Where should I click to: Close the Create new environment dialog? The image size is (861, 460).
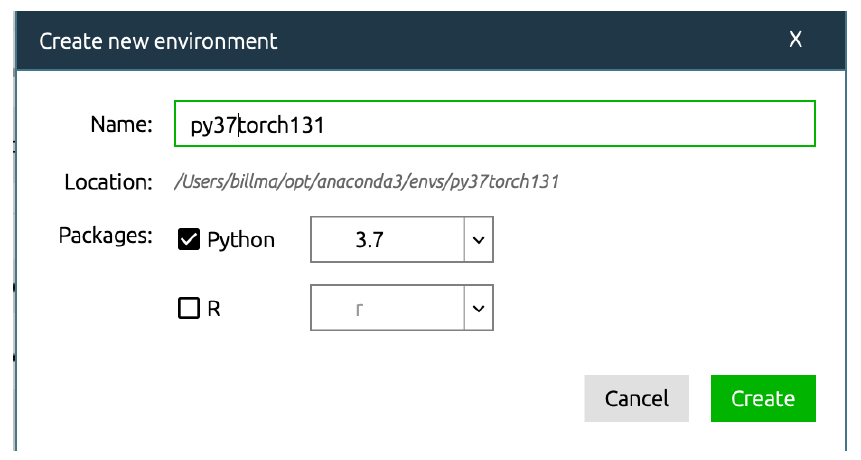(x=796, y=40)
